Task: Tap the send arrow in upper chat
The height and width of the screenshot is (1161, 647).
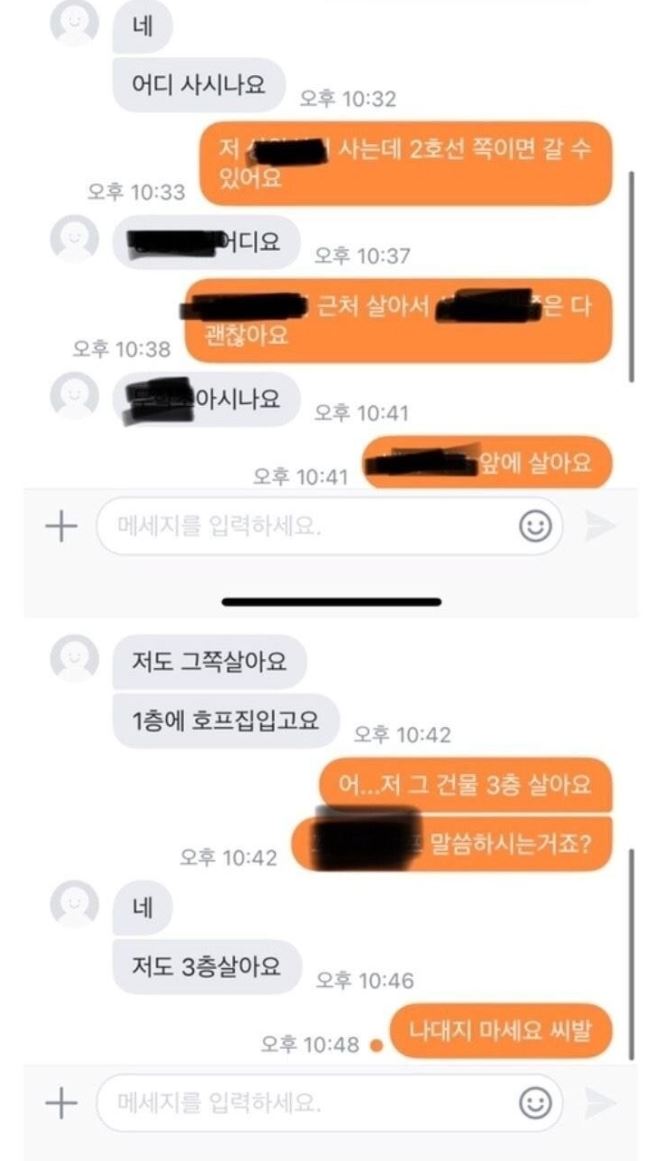Action: pos(600,526)
